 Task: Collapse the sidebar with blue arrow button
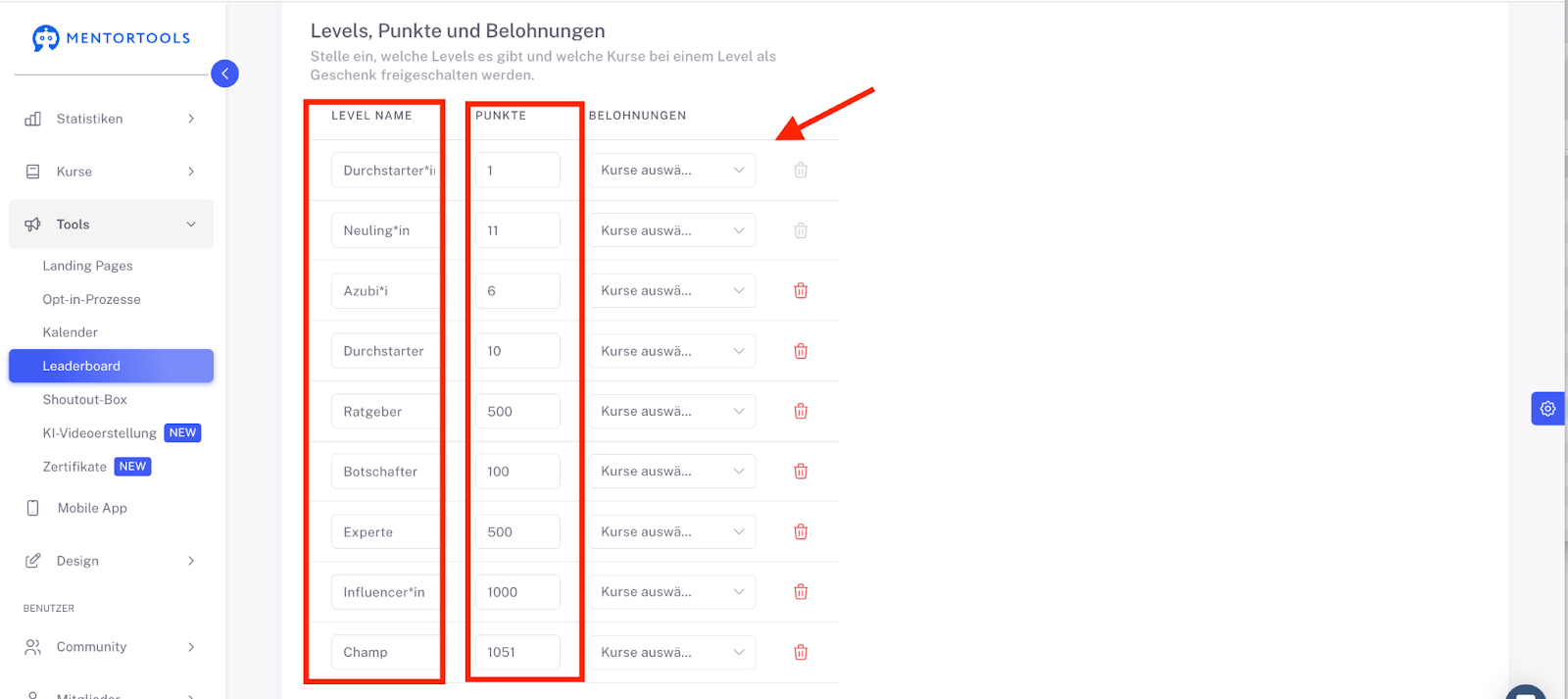point(224,74)
